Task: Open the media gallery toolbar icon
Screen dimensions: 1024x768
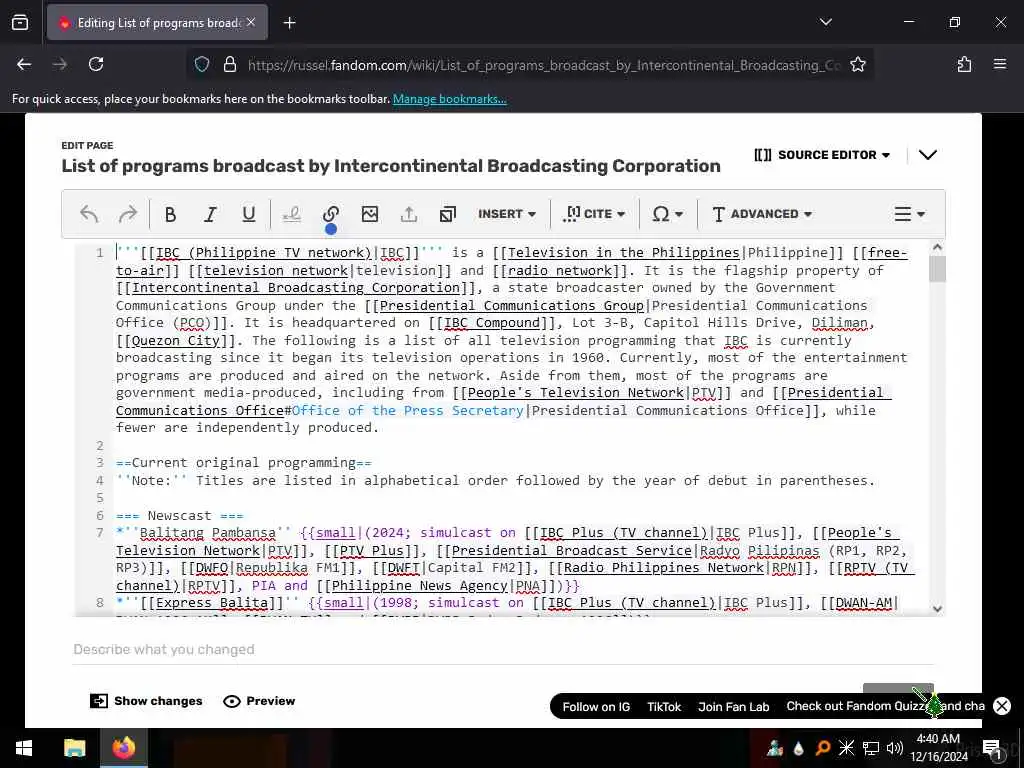Action: click(448, 214)
